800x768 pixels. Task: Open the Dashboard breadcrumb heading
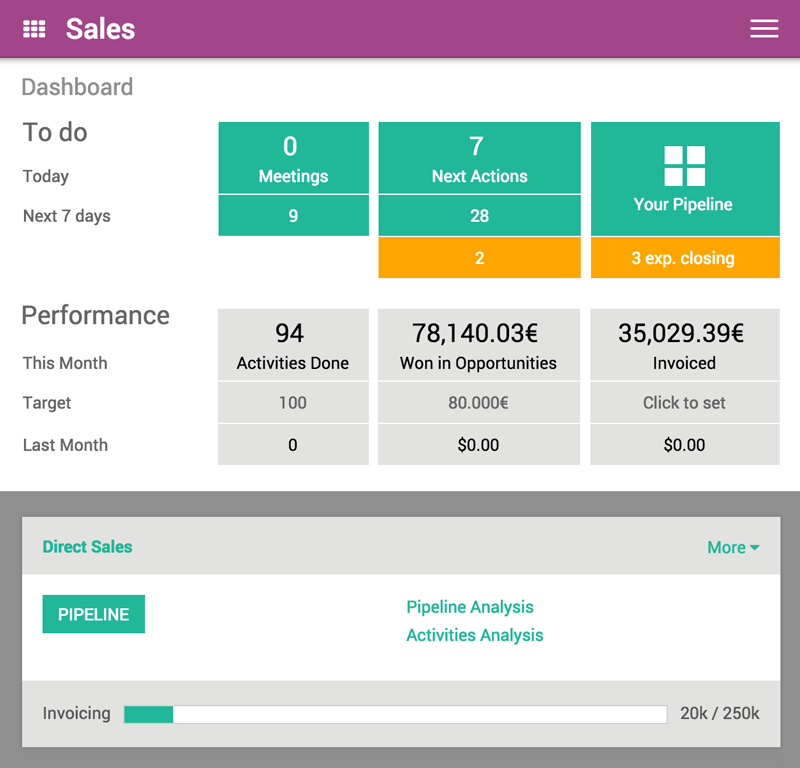77,87
